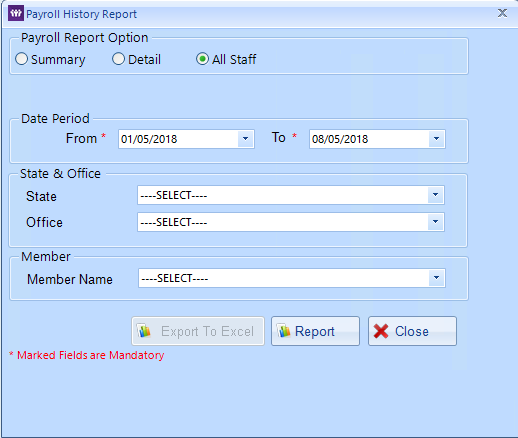Click the chart icon on Report button

click(284, 331)
